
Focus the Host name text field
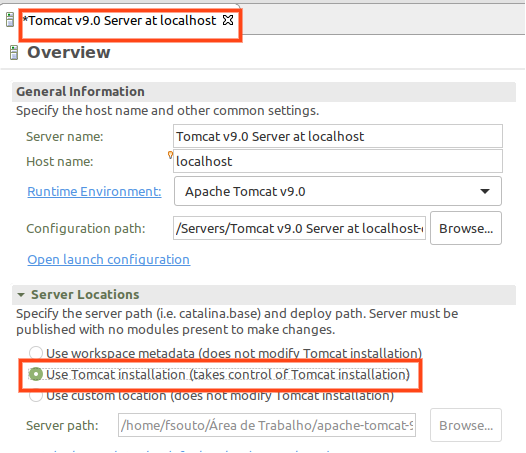pyautogui.click(x=338, y=161)
